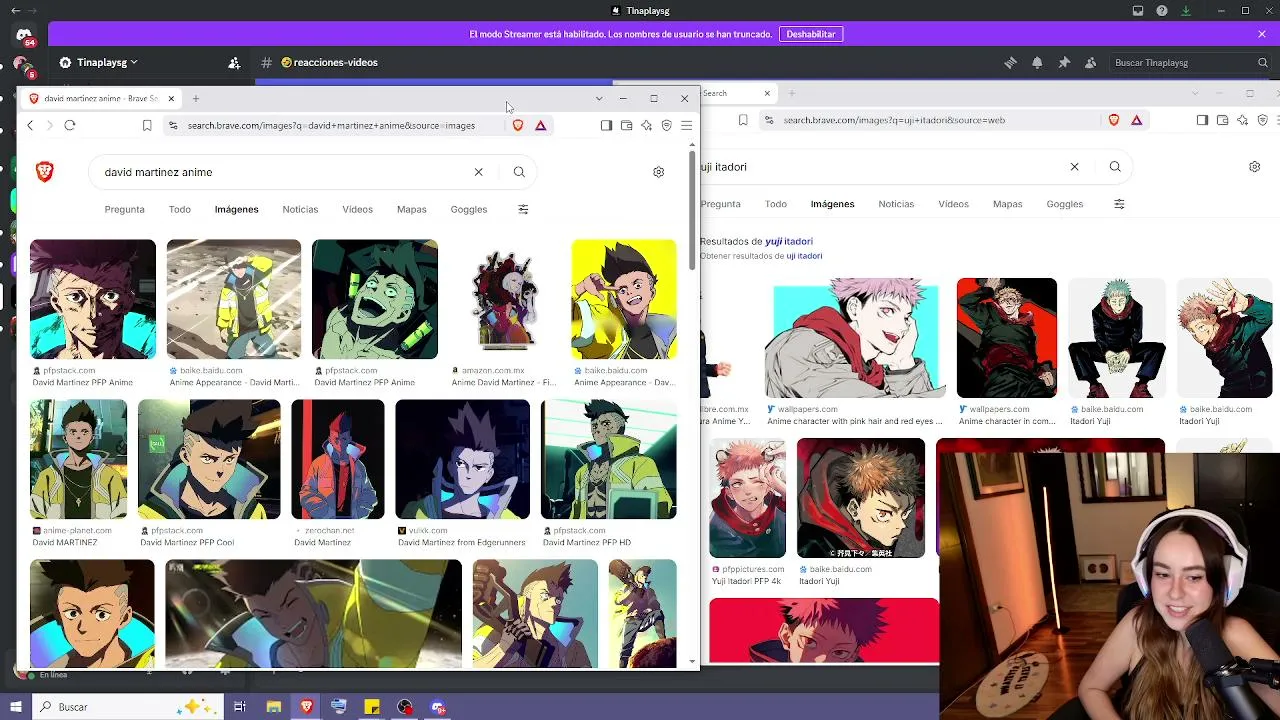1280x720 pixels.
Task: Dismiss the streamer mode banner
Action: pyautogui.click(x=1262, y=34)
